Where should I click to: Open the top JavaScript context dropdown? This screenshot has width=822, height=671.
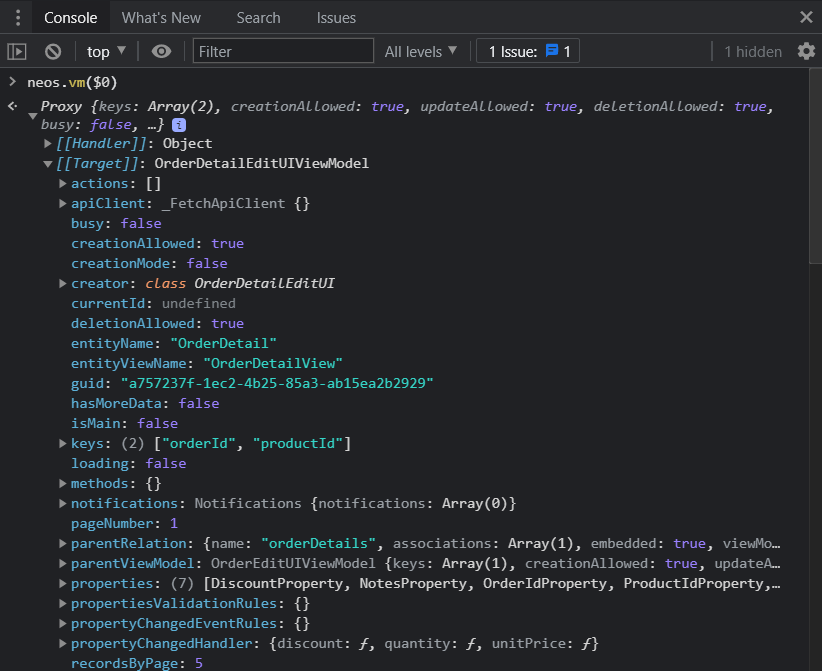click(x=106, y=51)
